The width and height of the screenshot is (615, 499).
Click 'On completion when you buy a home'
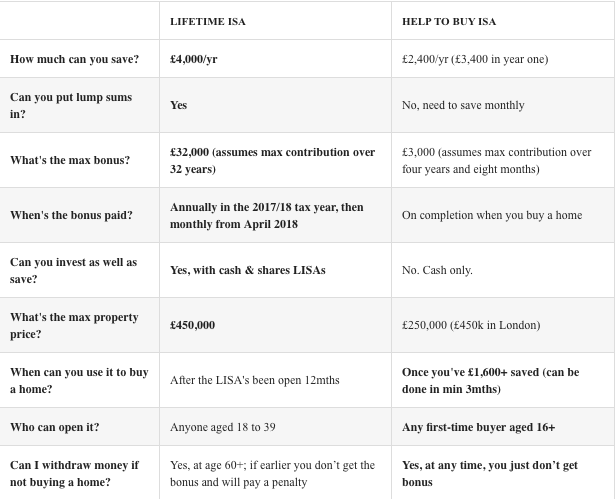point(492,215)
